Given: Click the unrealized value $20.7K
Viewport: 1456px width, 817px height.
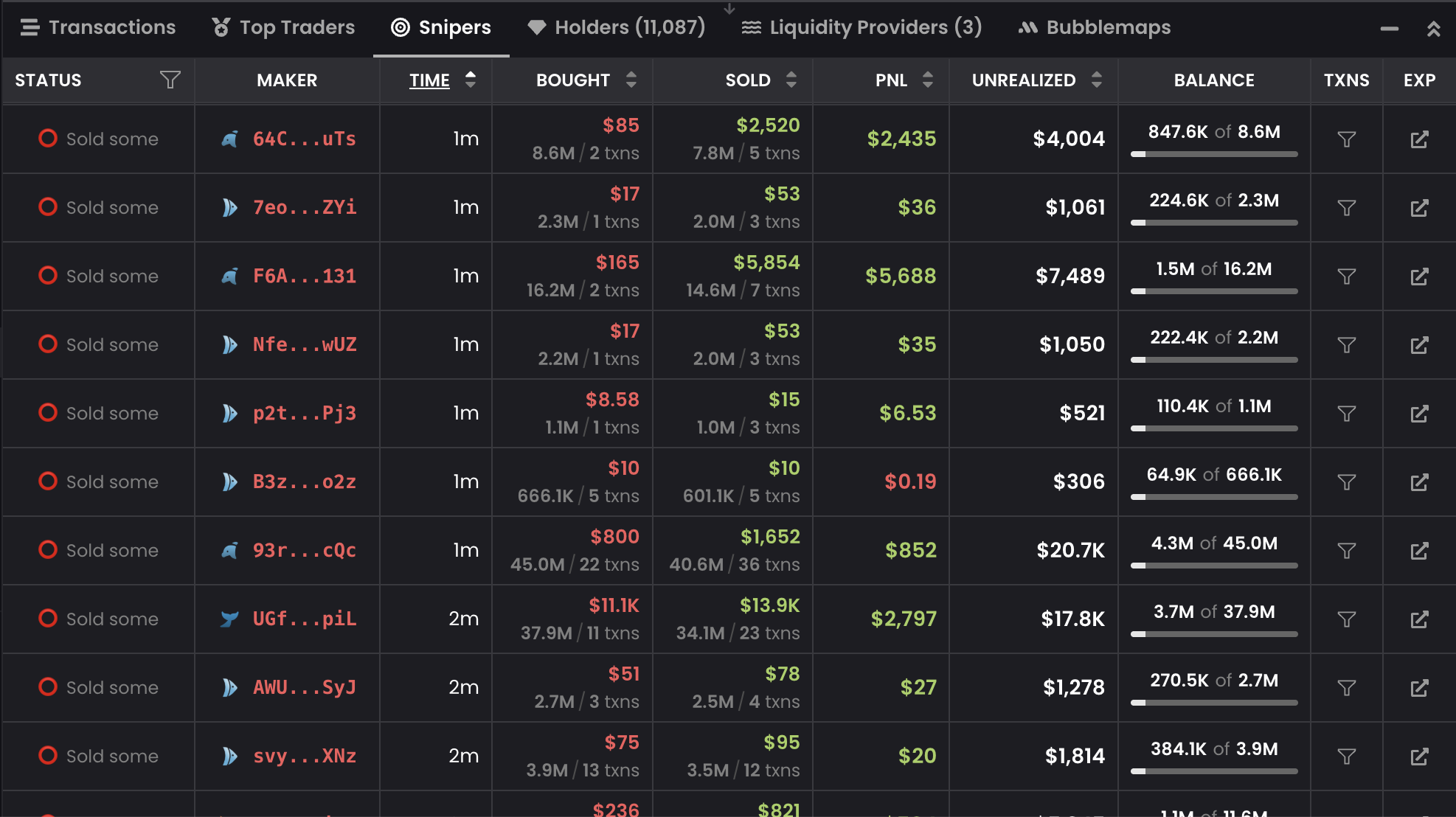Looking at the screenshot, I should coord(1070,550).
